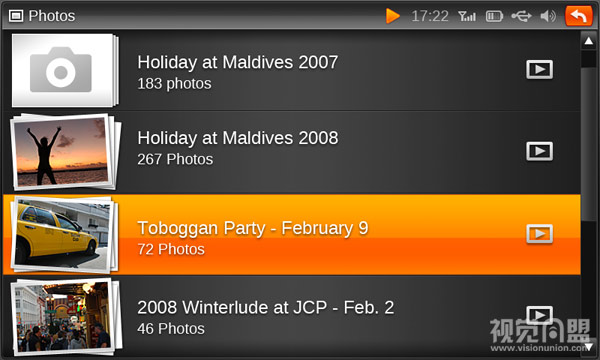Click the orange play indicator icon
The width and height of the screenshot is (600, 360).
393,16
